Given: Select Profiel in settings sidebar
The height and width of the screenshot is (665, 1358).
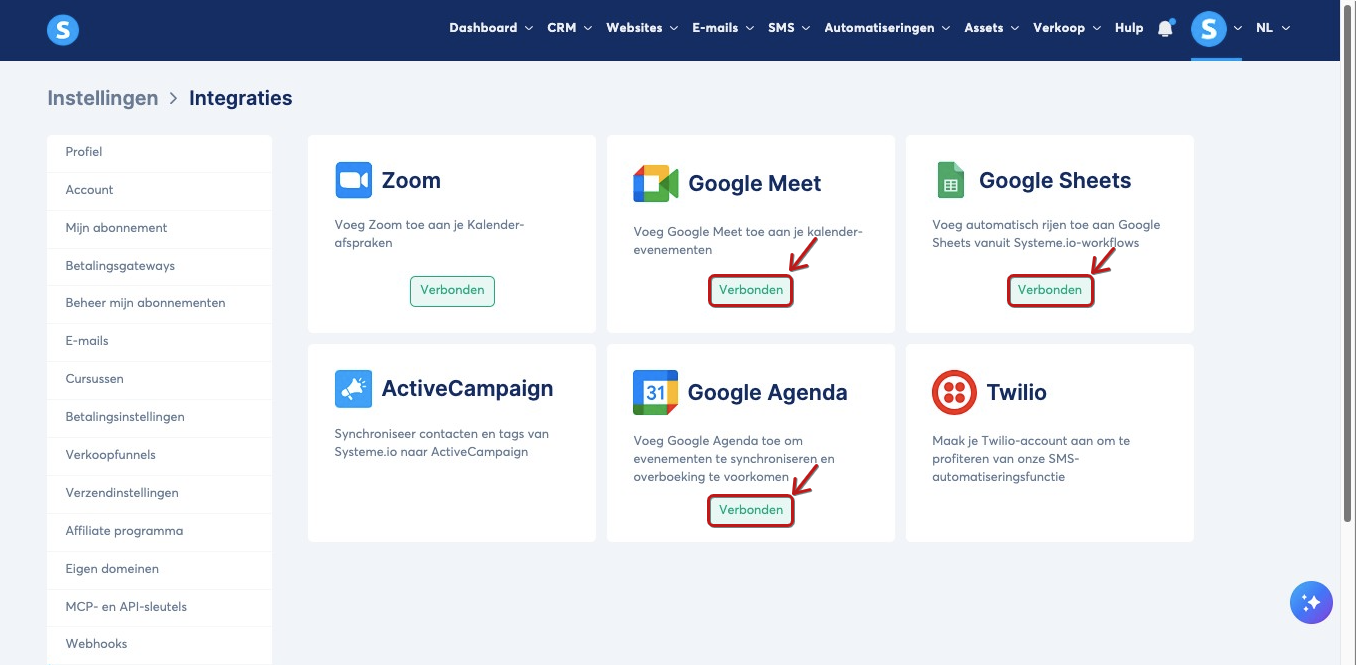Looking at the screenshot, I should pyautogui.click(x=159, y=152).
